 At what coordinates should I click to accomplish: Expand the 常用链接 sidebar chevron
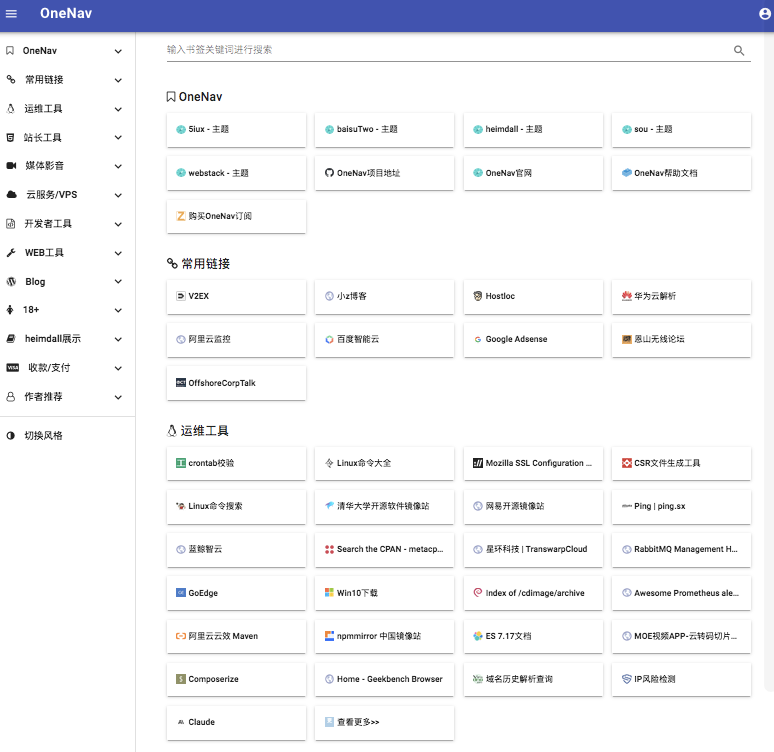(118, 80)
